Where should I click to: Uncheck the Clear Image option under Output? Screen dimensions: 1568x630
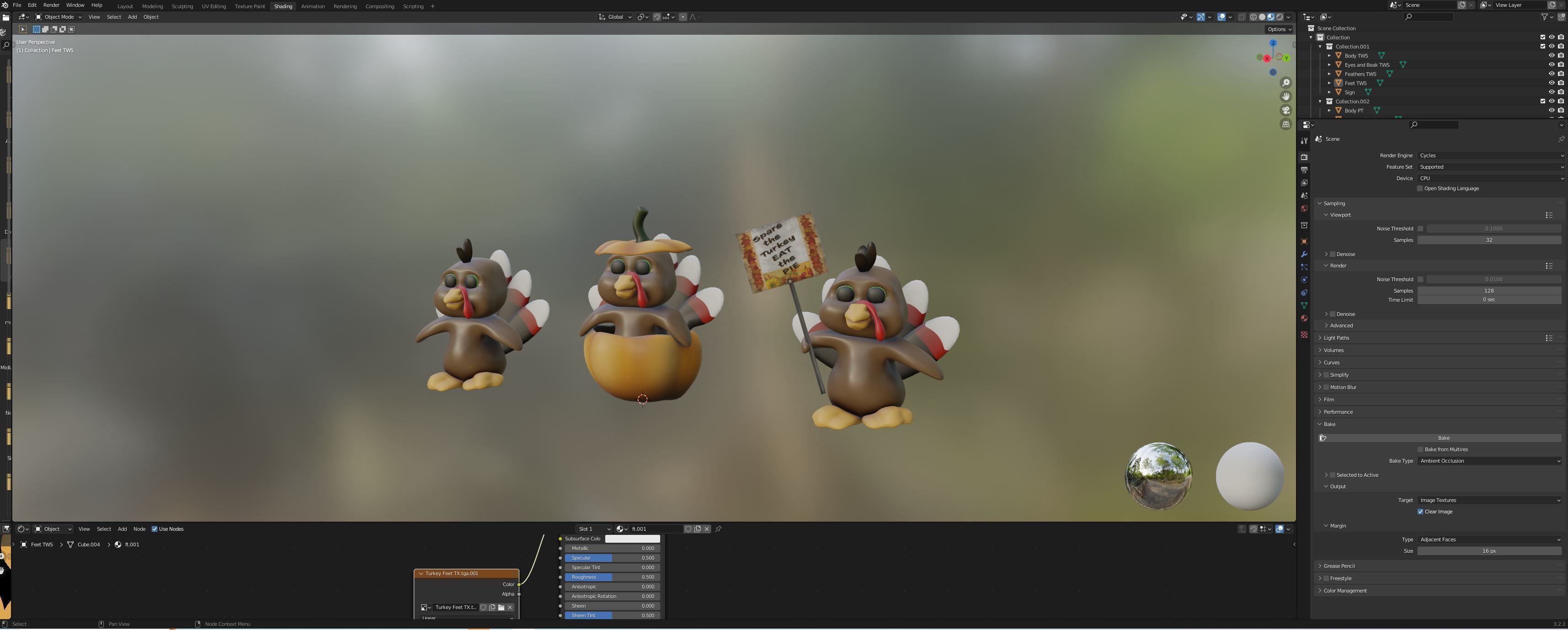[1421, 511]
